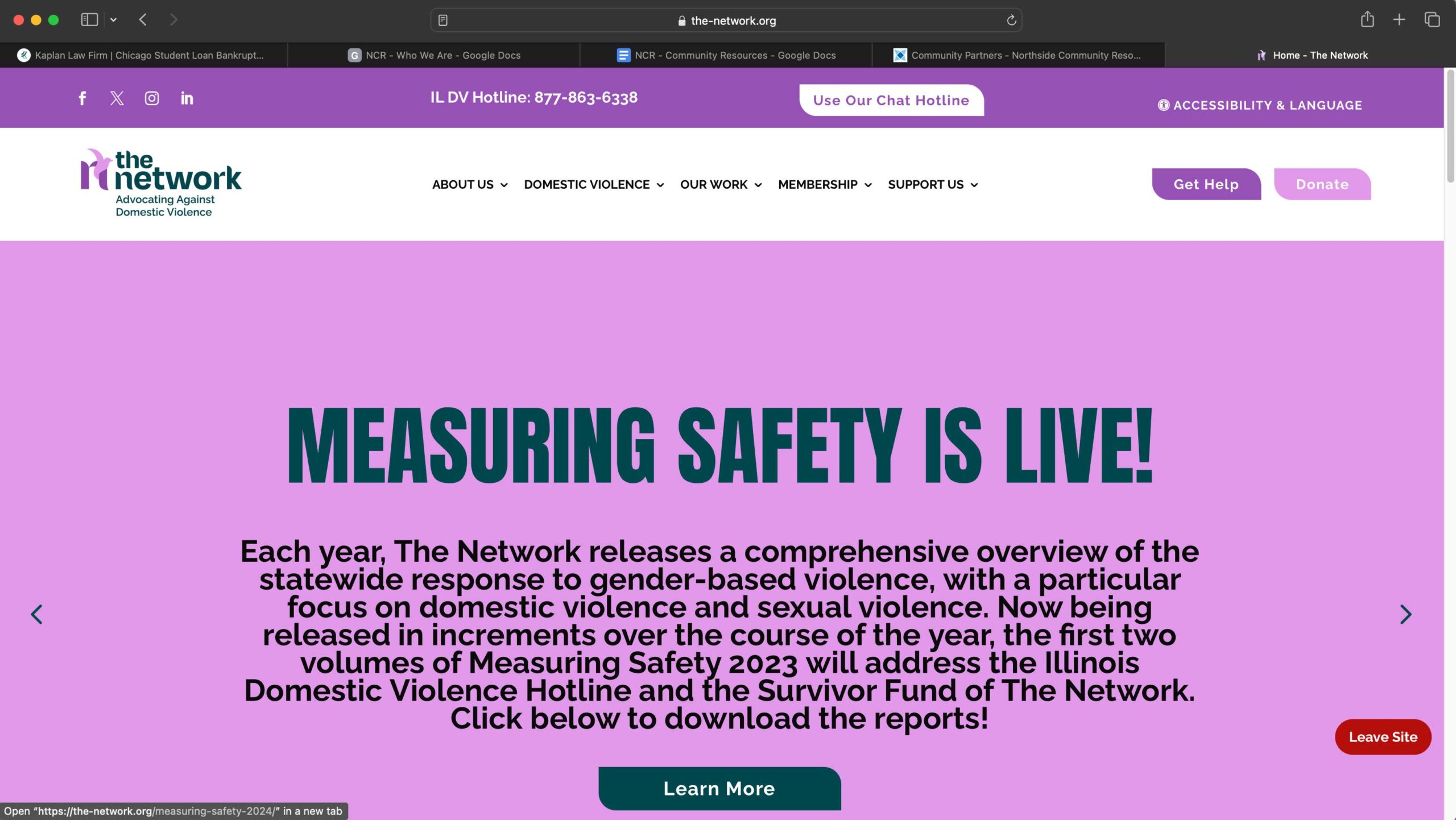Select Home - The Network tab
Viewport: 1456px width, 820px height.
[x=1310, y=55]
